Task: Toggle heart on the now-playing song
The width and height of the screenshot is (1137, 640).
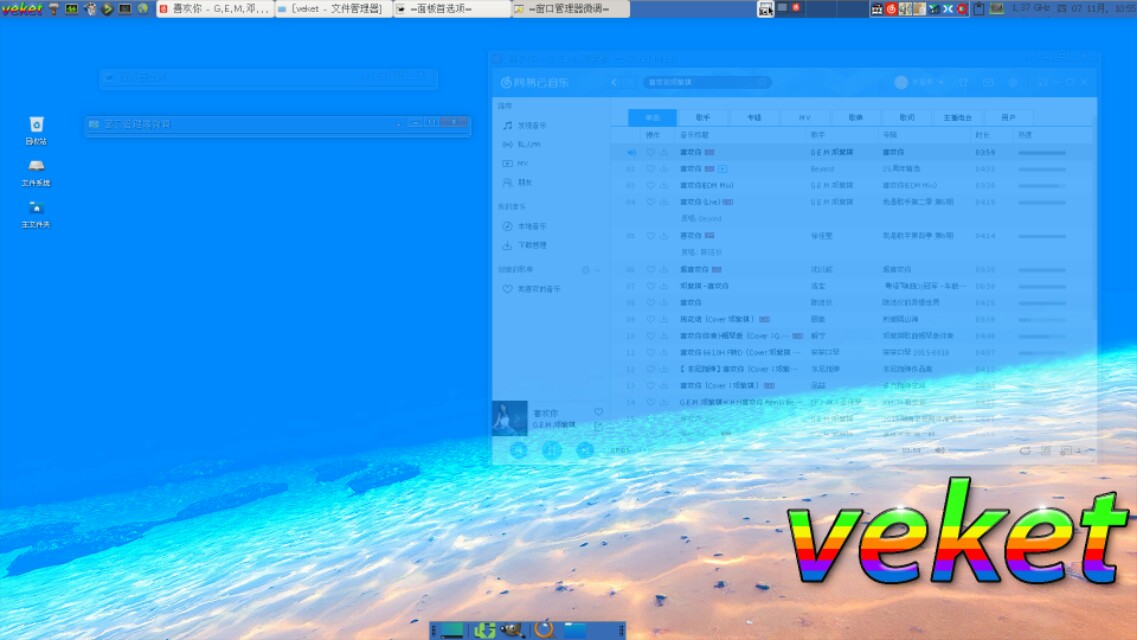Action: point(598,411)
